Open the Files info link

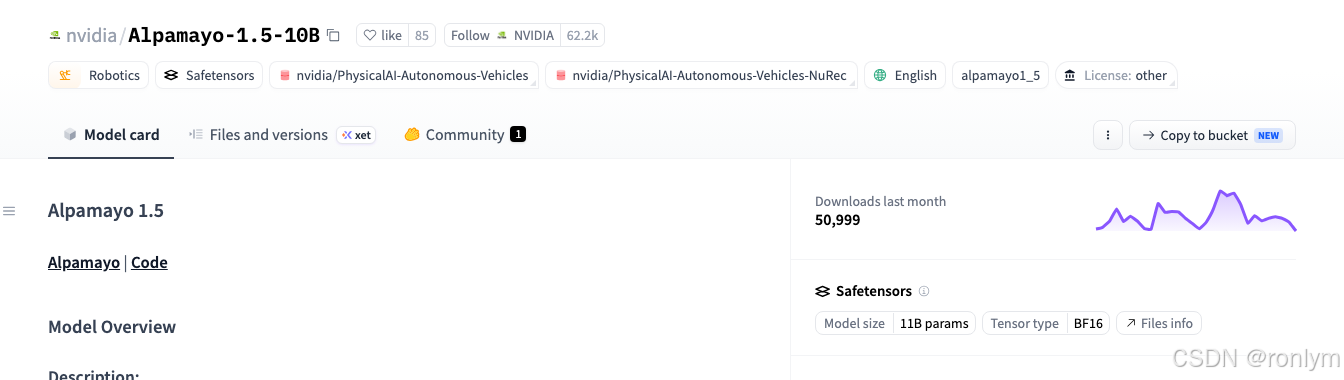1159,323
